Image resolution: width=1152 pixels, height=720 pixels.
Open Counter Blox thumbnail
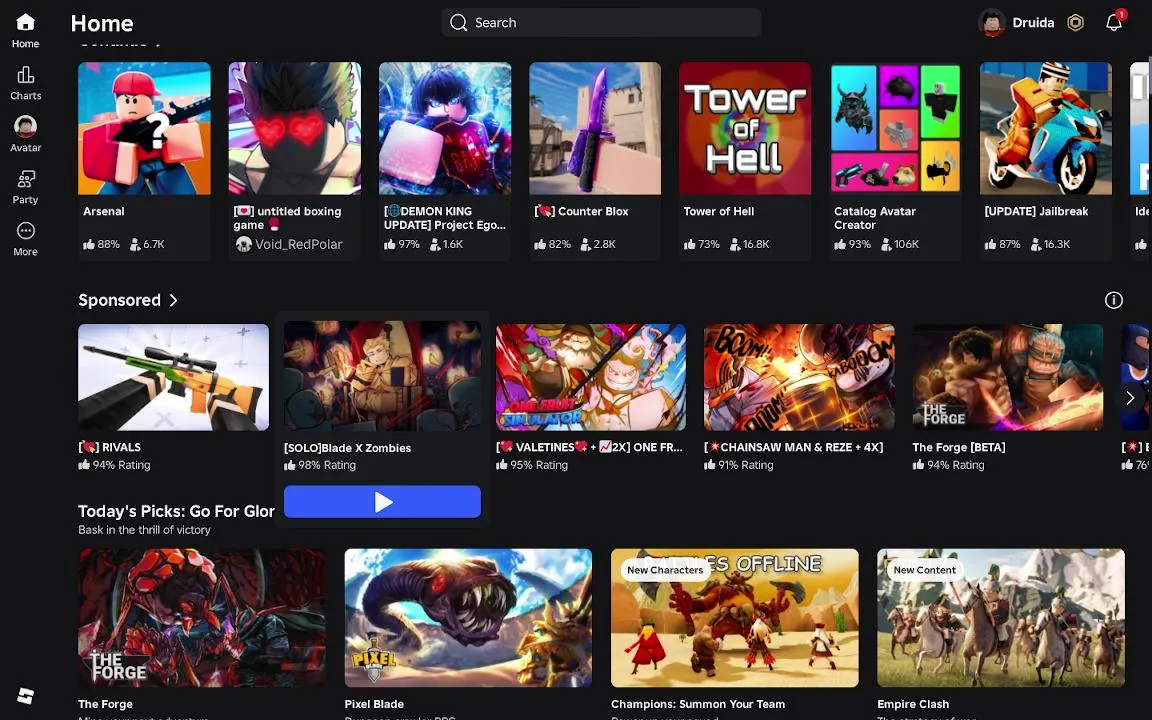click(595, 129)
